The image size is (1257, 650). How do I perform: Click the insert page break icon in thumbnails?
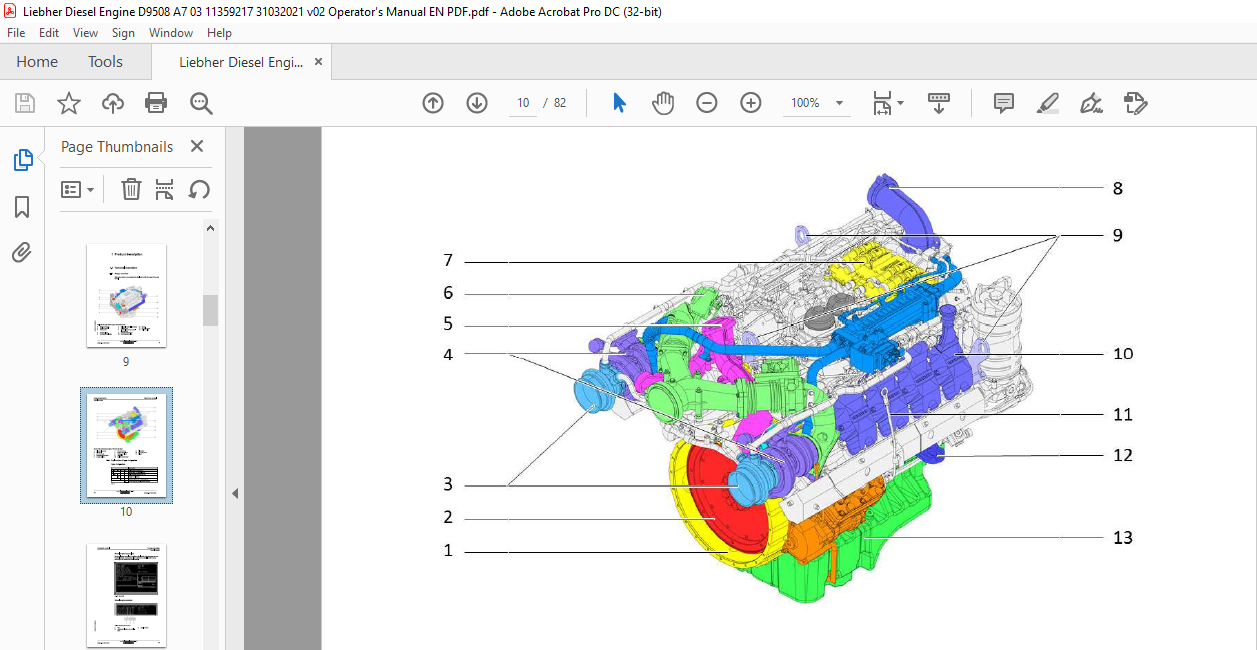tap(165, 189)
